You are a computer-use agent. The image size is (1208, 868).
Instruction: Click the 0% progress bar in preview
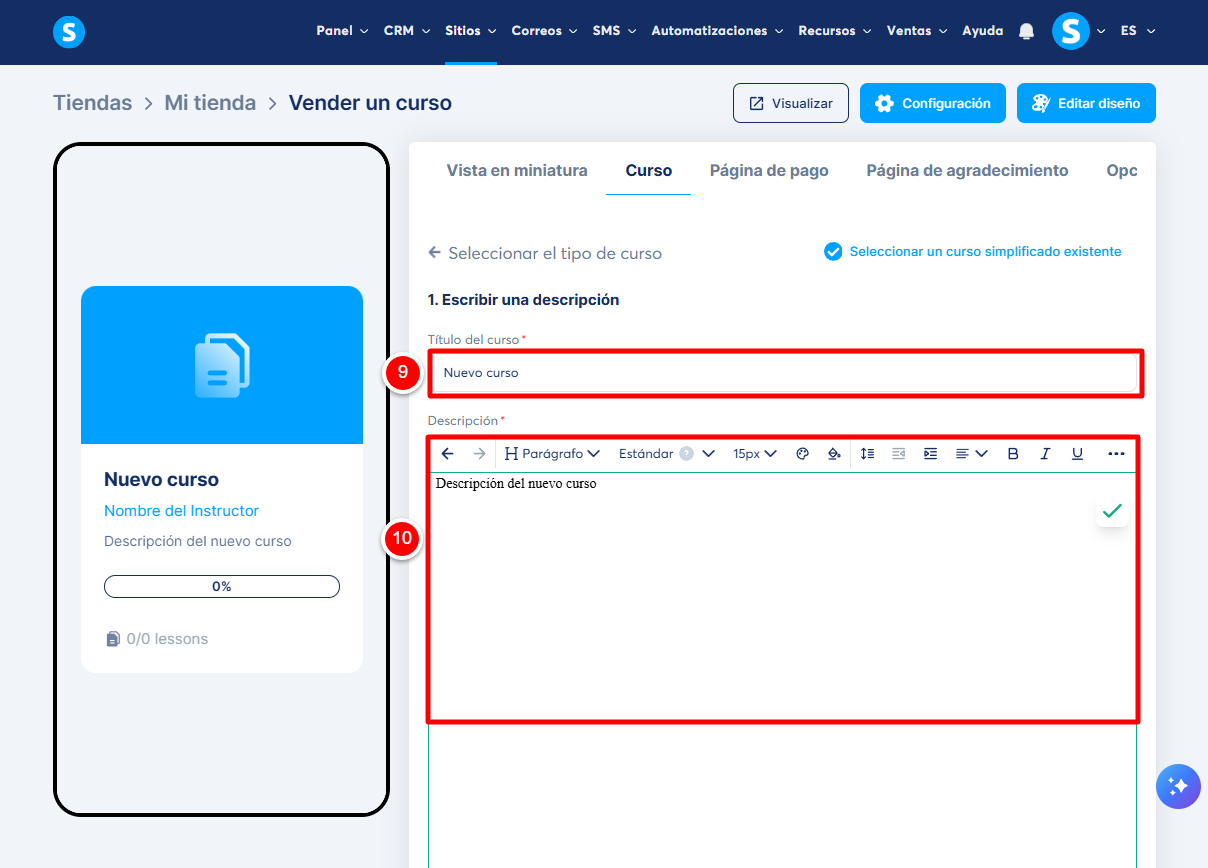pos(222,587)
